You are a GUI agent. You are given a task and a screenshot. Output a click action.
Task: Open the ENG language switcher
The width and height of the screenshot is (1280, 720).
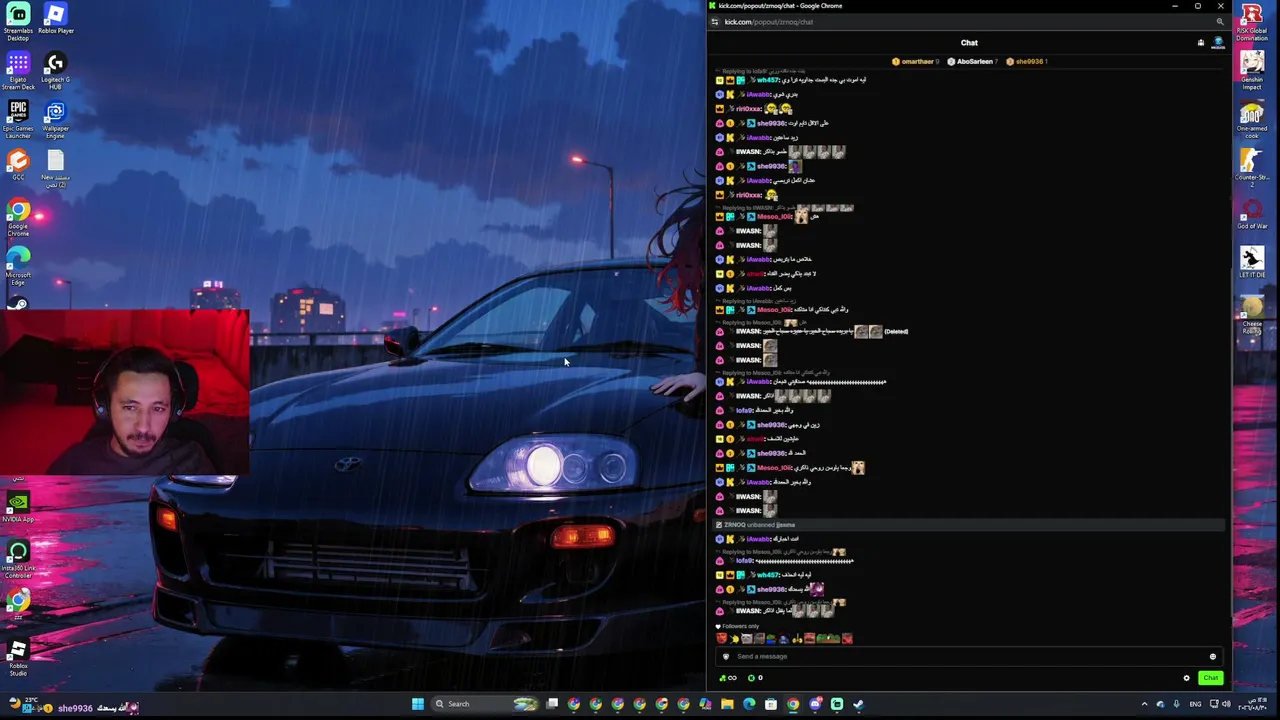[x=1195, y=704]
